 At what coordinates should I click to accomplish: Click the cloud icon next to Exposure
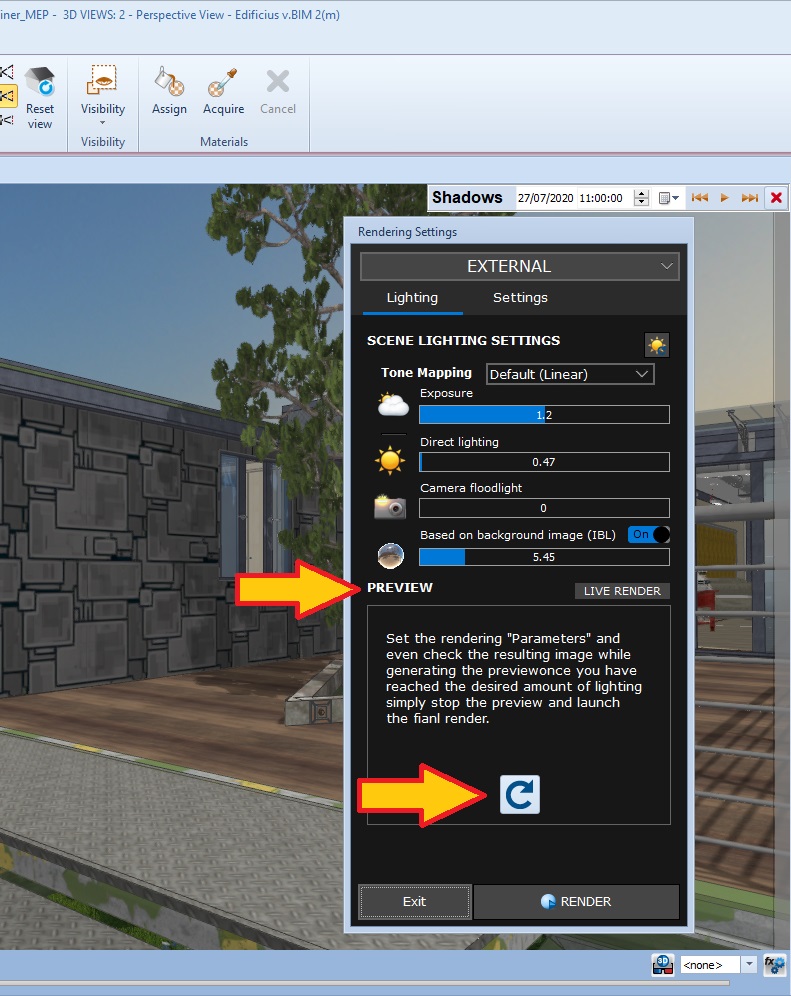(x=393, y=405)
